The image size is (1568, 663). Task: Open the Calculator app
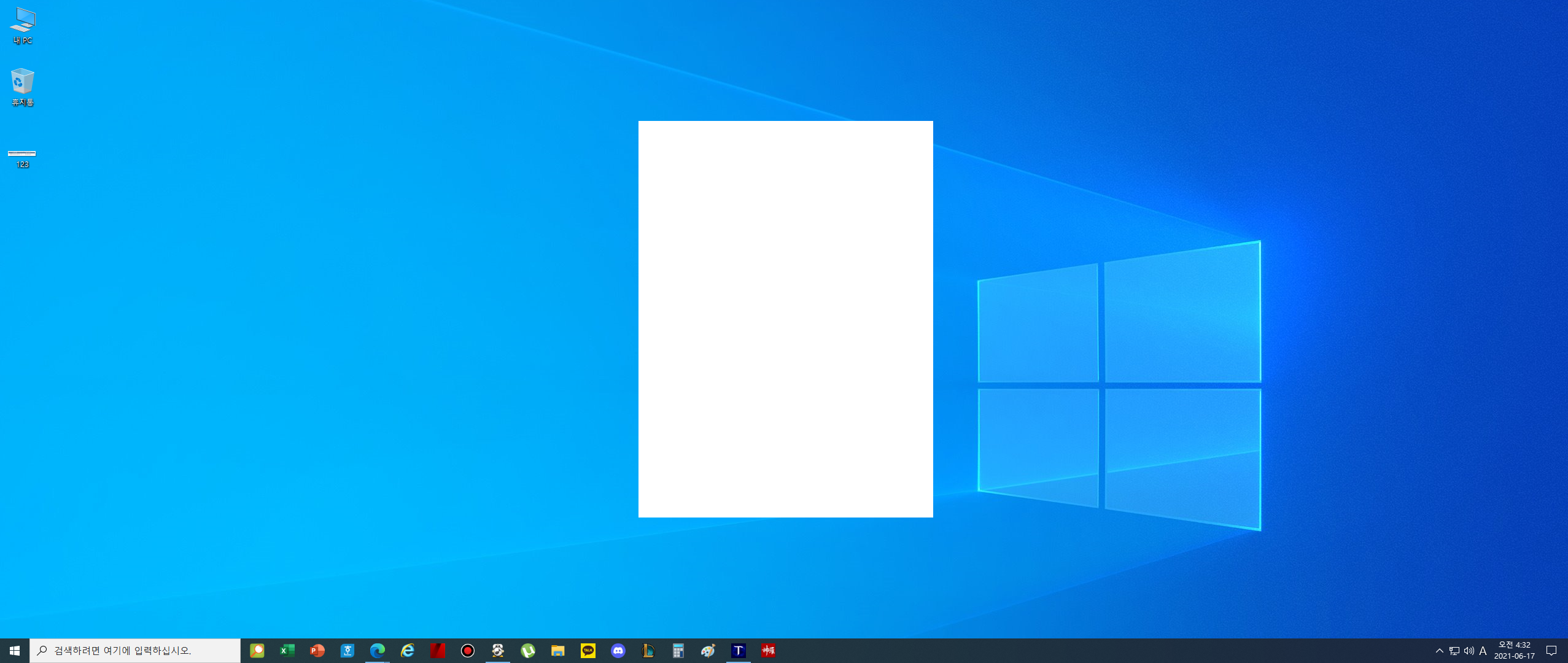pos(678,651)
